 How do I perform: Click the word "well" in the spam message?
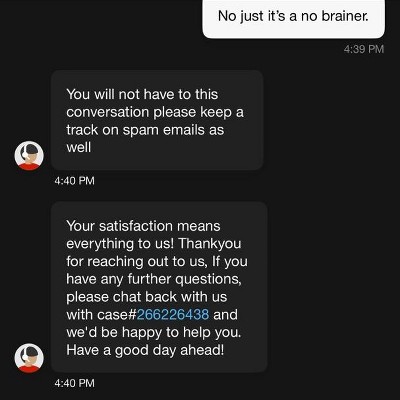(78, 147)
